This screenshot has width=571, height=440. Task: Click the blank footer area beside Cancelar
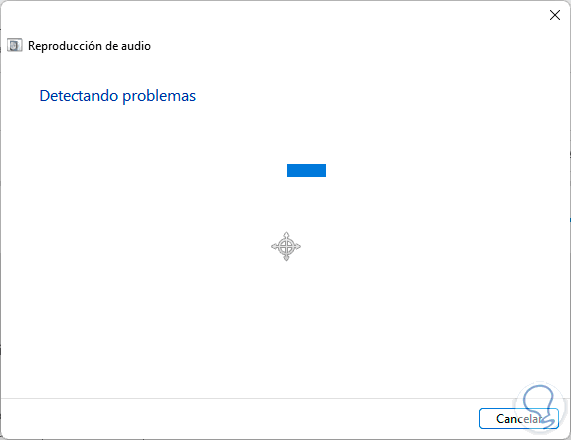(237, 419)
